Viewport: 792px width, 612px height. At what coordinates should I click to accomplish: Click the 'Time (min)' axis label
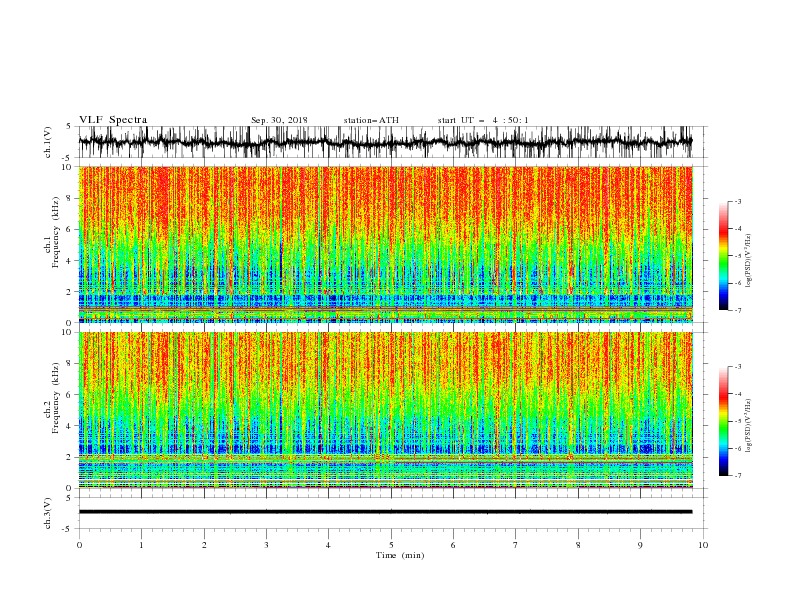[x=400, y=555]
